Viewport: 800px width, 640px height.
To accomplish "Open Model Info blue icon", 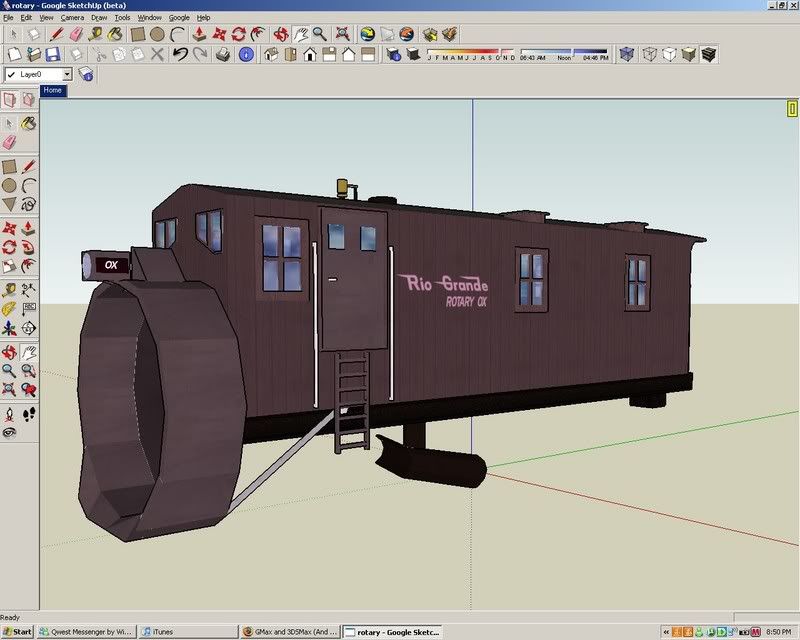I will [246, 54].
